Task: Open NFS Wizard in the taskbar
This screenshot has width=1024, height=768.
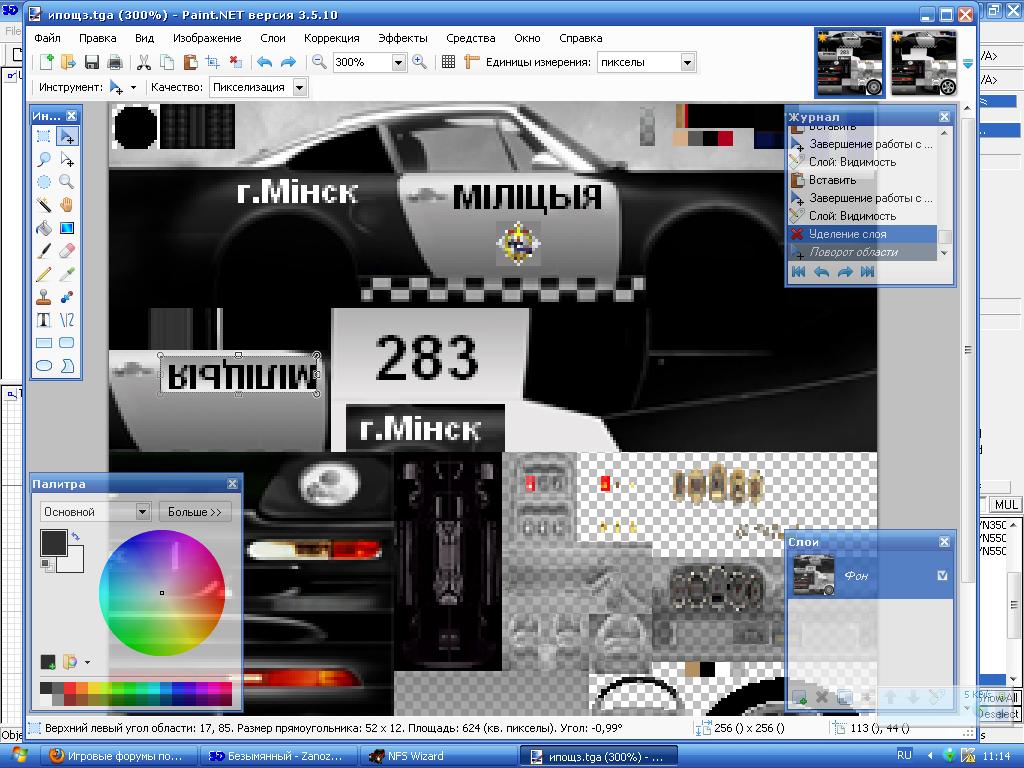Action: point(439,756)
